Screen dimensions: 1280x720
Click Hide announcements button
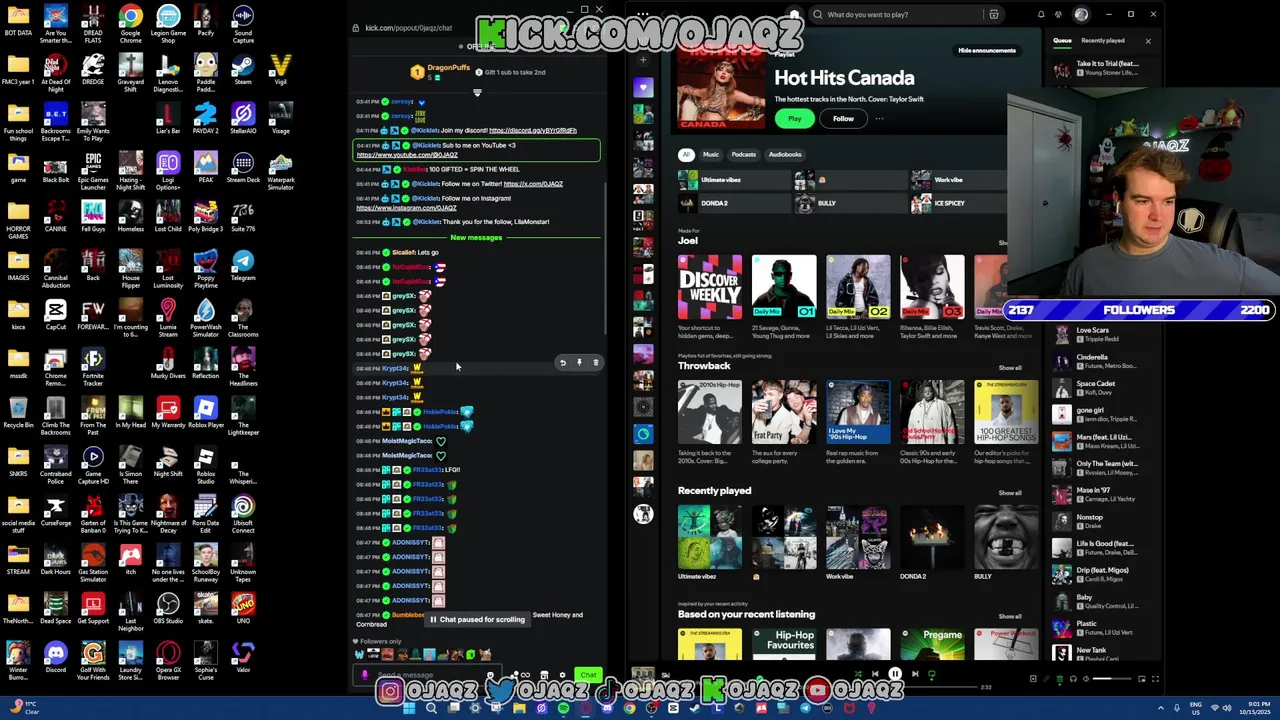point(987,50)
